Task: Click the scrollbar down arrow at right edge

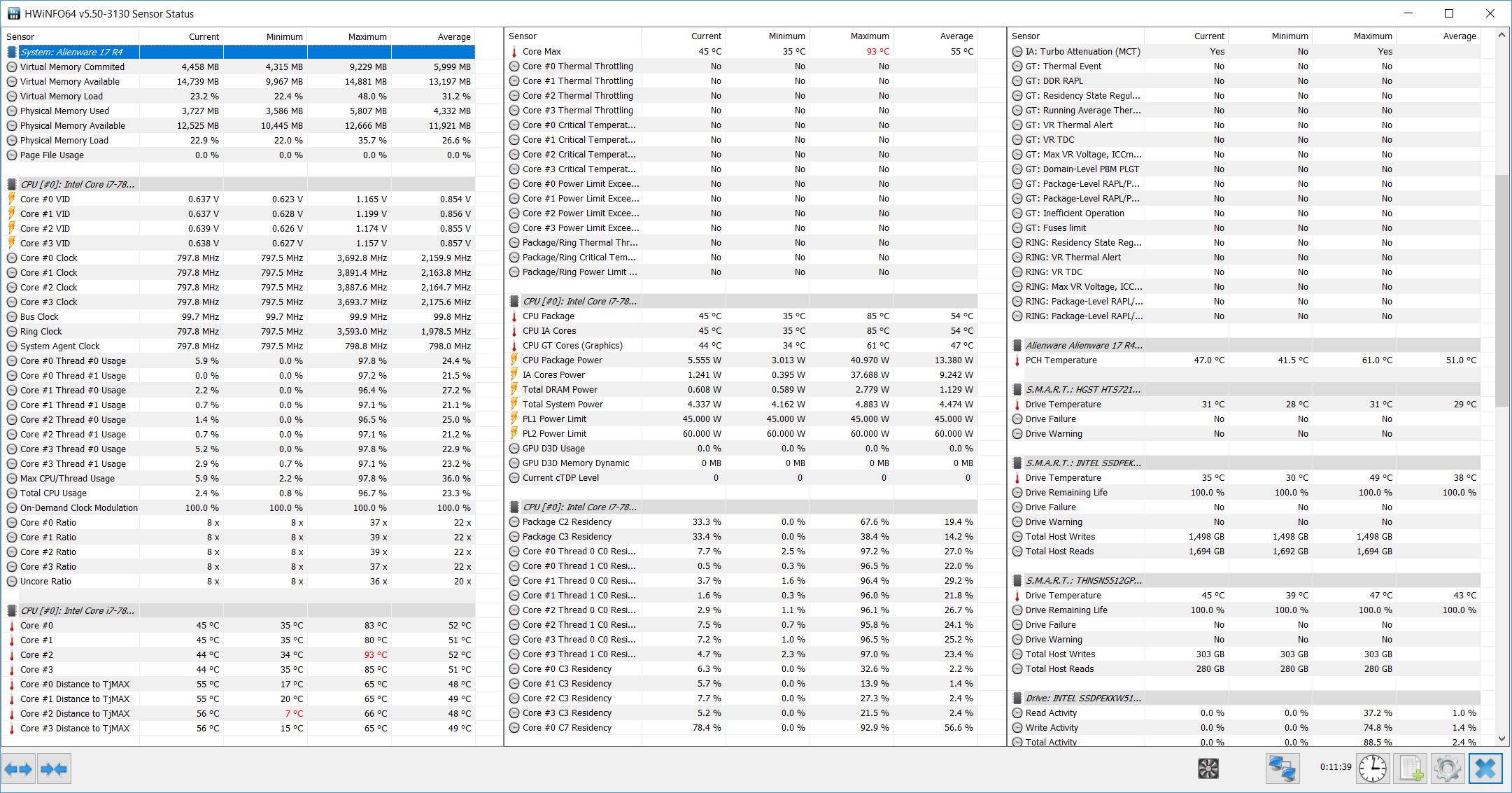Action: click(1502, 738)
